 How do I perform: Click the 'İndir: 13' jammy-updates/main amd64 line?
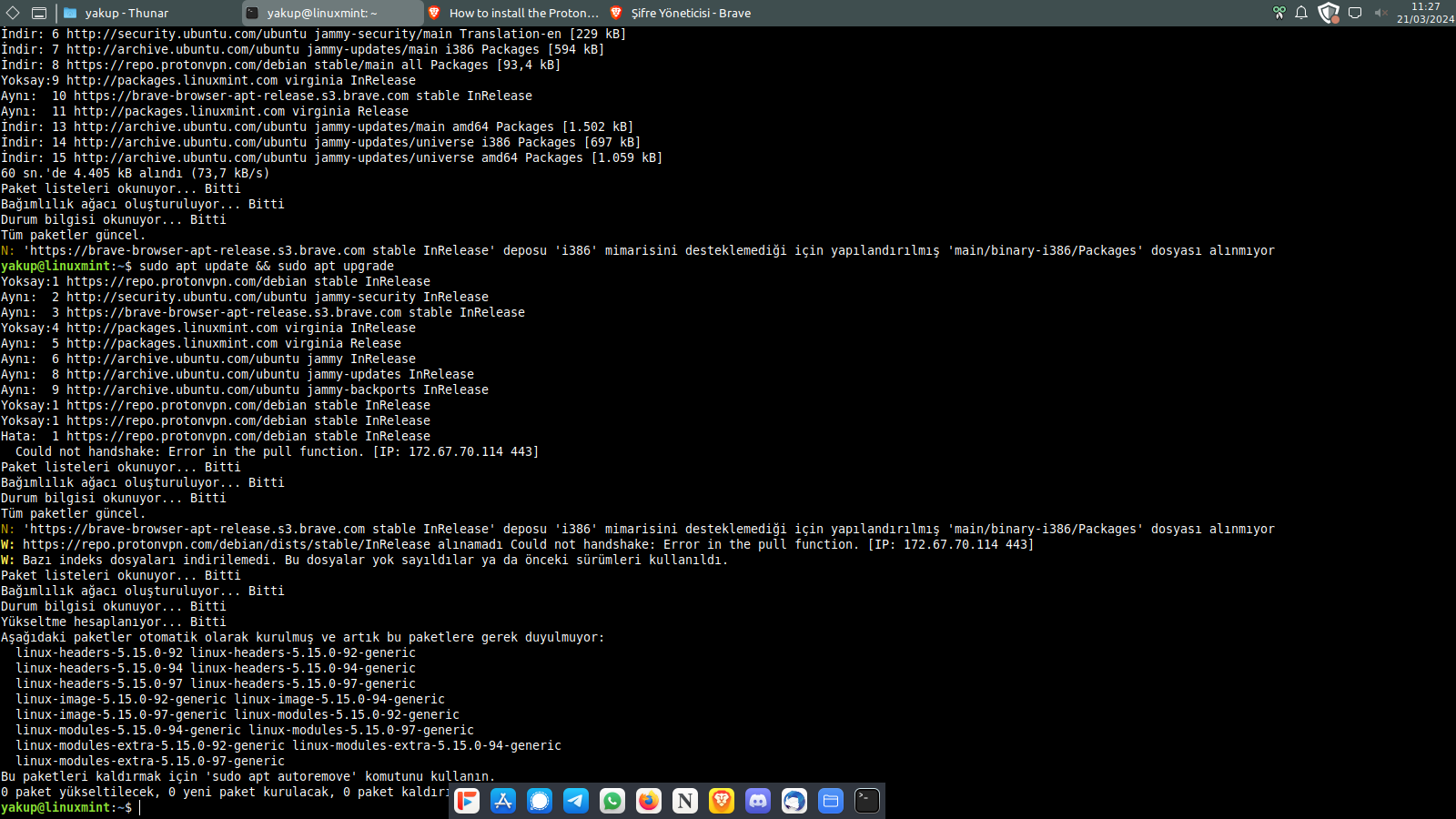coord(318,126)
